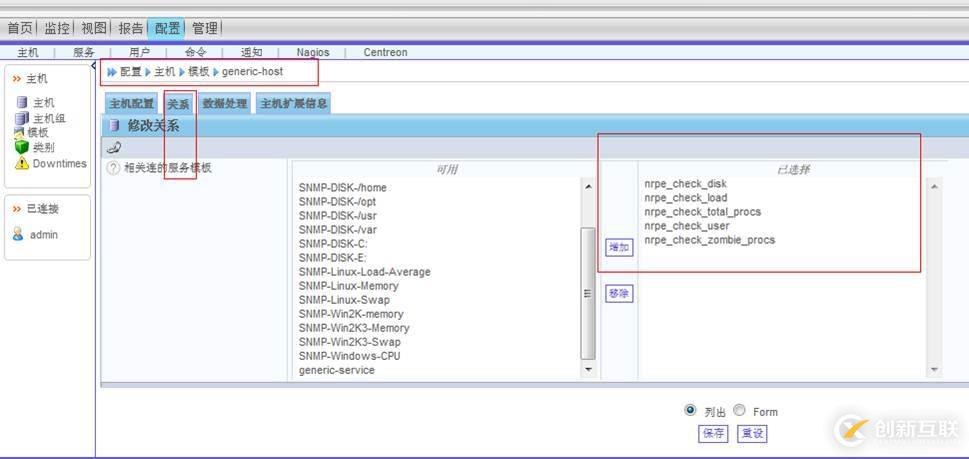Select nrpe_check_zombie_procs in selected list

tap(709, 240)
